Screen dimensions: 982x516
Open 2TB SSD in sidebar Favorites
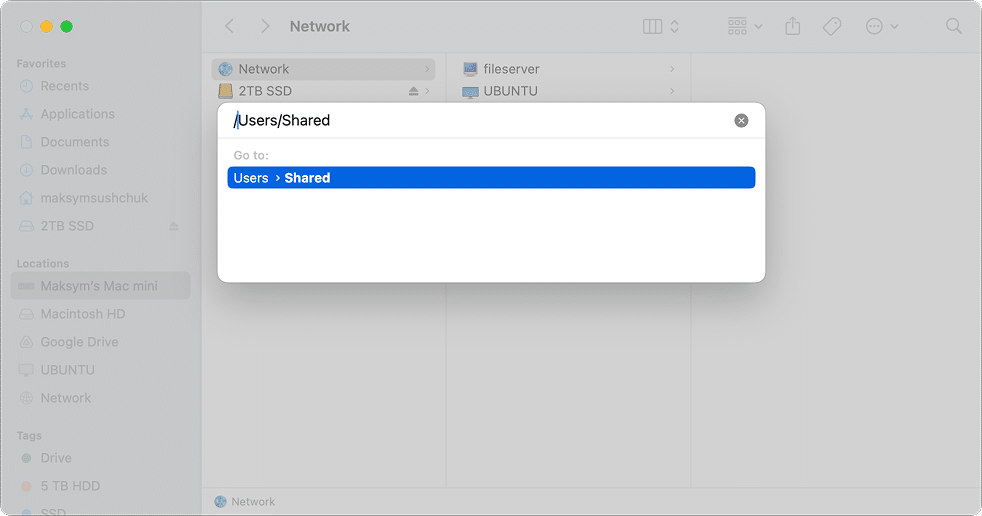click(67, 226)
